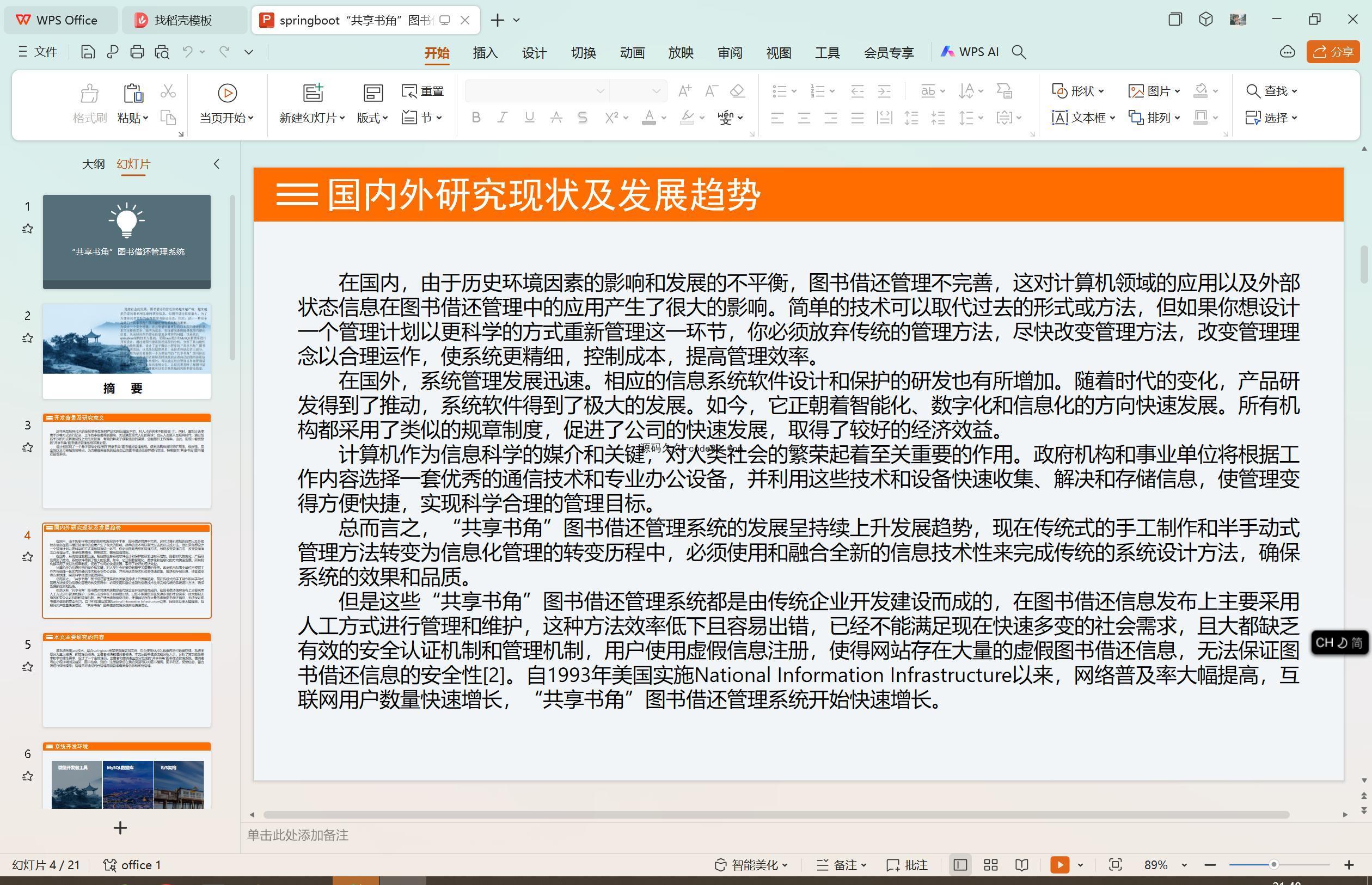Toggle Italic formatting
Image resolution: width=1372 pixels, height=885 pixels.
click(503, 118)
